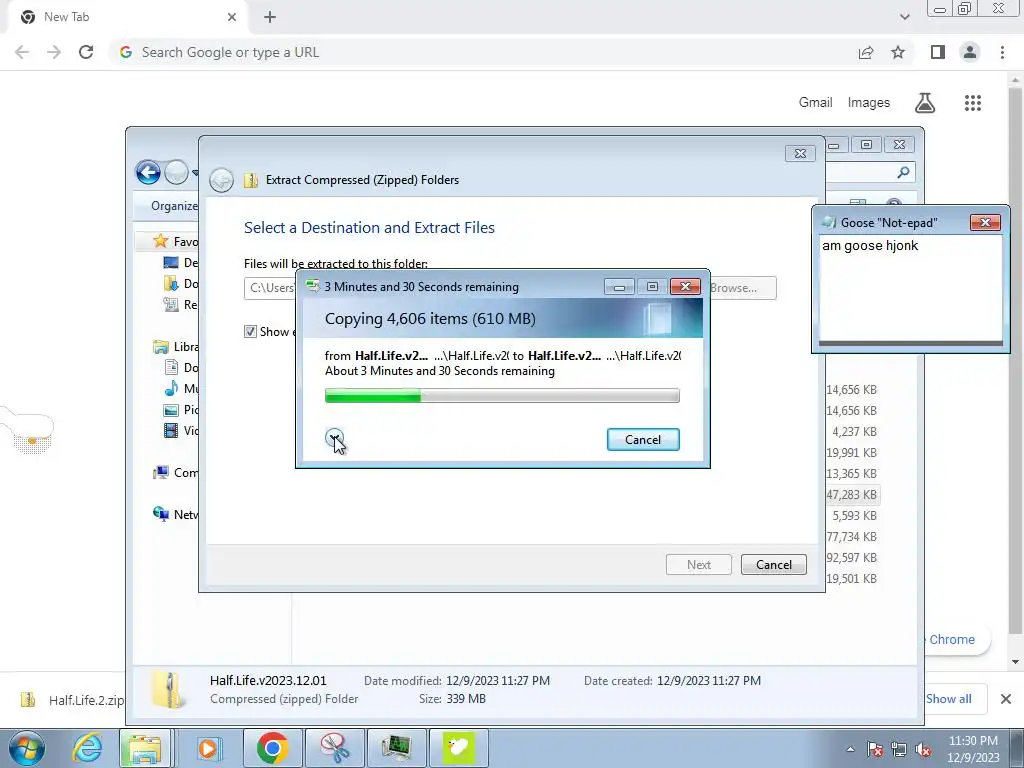Select the 19,991 KB file row
1024x768 pixels.
[x=852, y=453]
